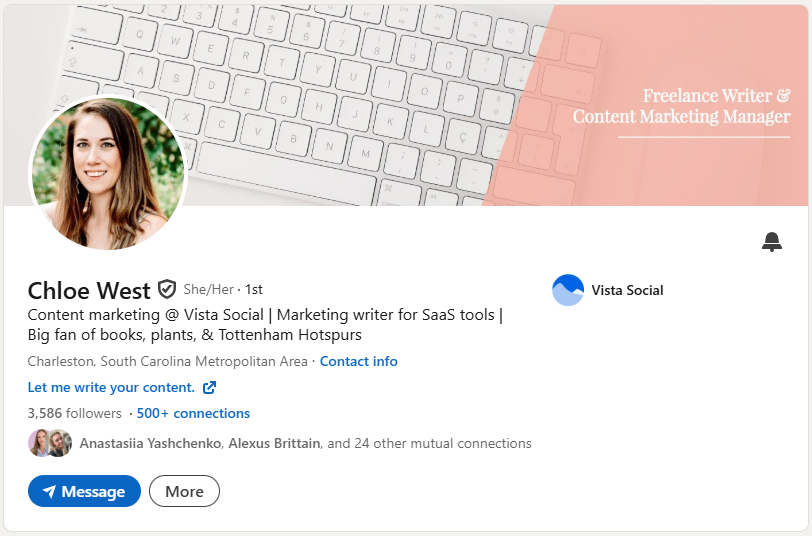Click the 1st degree connection label

[254, 289]
